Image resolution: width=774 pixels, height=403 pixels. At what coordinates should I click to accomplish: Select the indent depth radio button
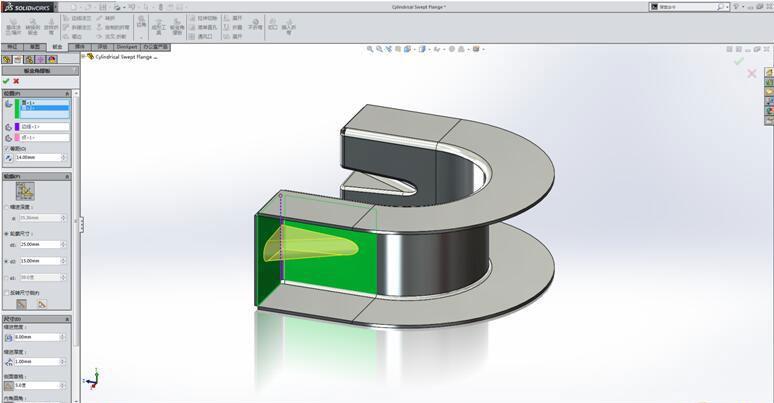(6, 207)
